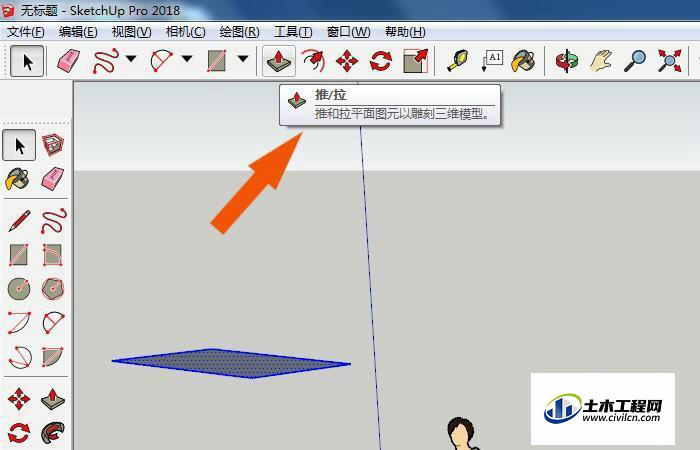This screenshot has width=700, height=450.
Task: Select the arrow Select tool in left palette
Action: (19, 146)
